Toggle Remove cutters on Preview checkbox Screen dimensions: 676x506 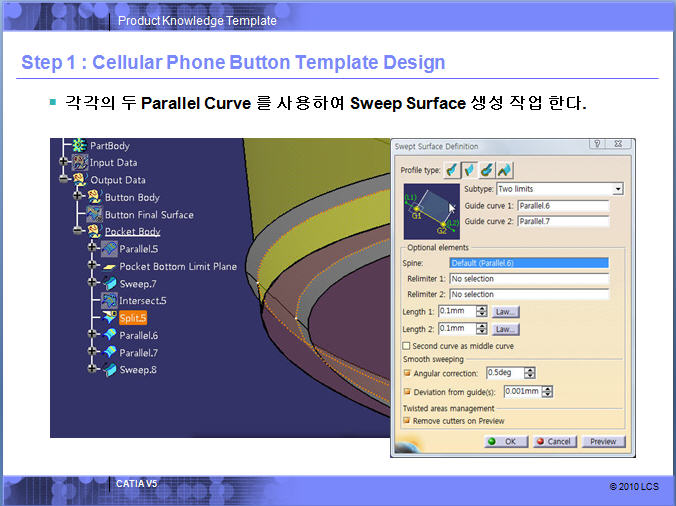tap(407, 421)
